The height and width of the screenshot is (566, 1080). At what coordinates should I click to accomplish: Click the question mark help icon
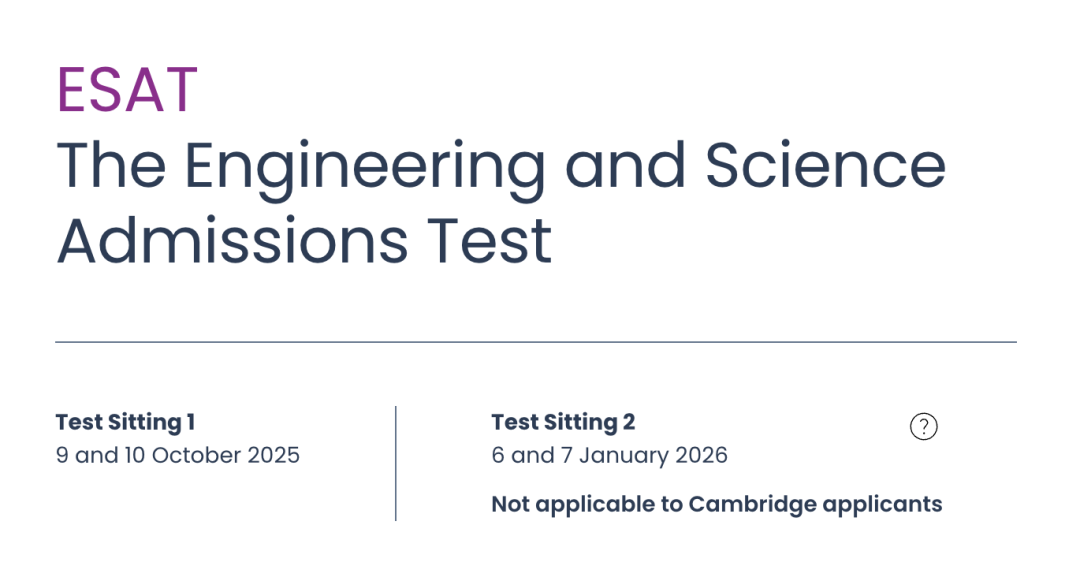[924, 427]
